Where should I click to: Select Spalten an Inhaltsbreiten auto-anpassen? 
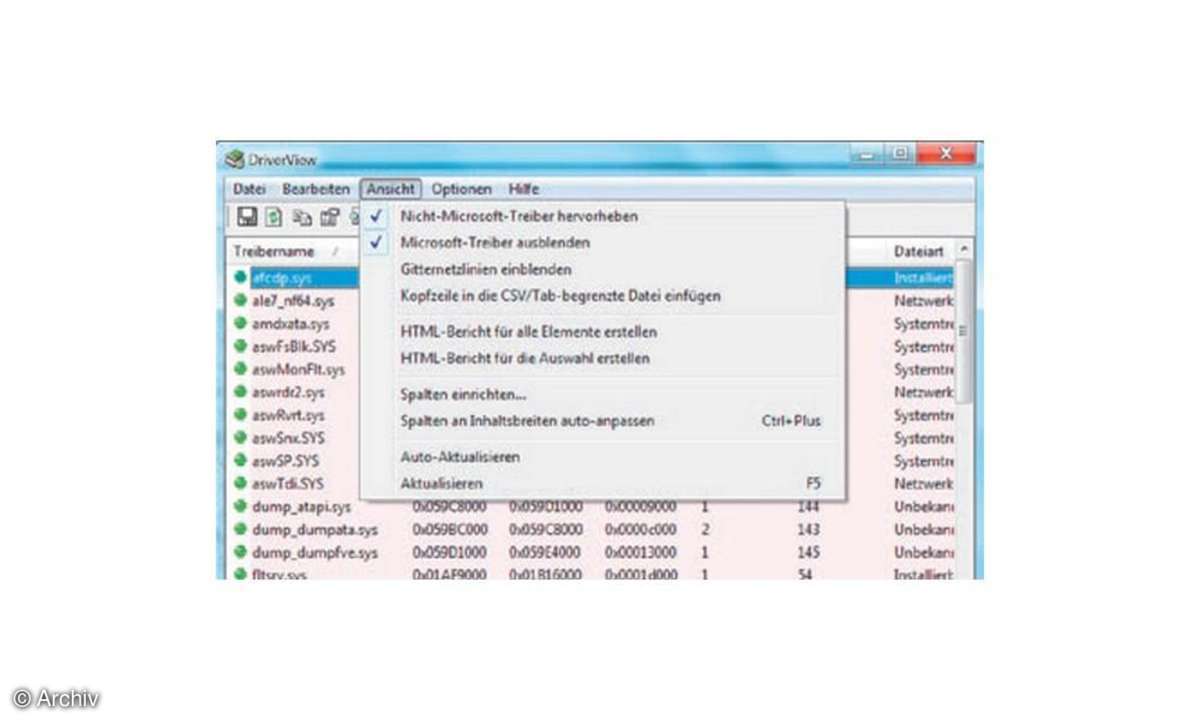[x=603, y=421]
